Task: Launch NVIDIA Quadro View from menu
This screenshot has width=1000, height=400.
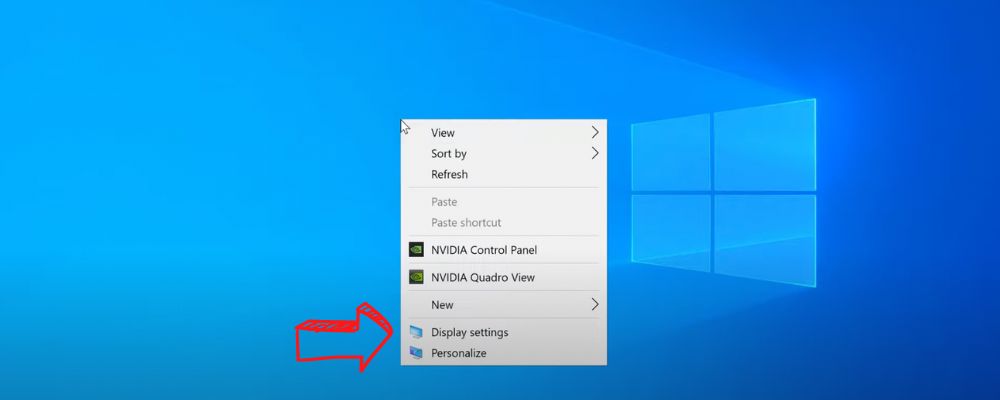Action: tap(504, 278)
